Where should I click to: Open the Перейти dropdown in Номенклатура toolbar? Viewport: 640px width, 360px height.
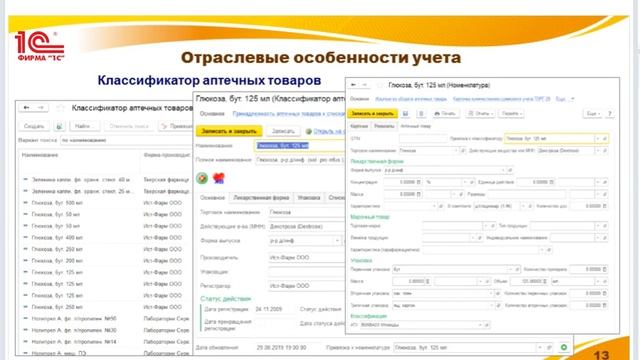[x=511, y=113]
